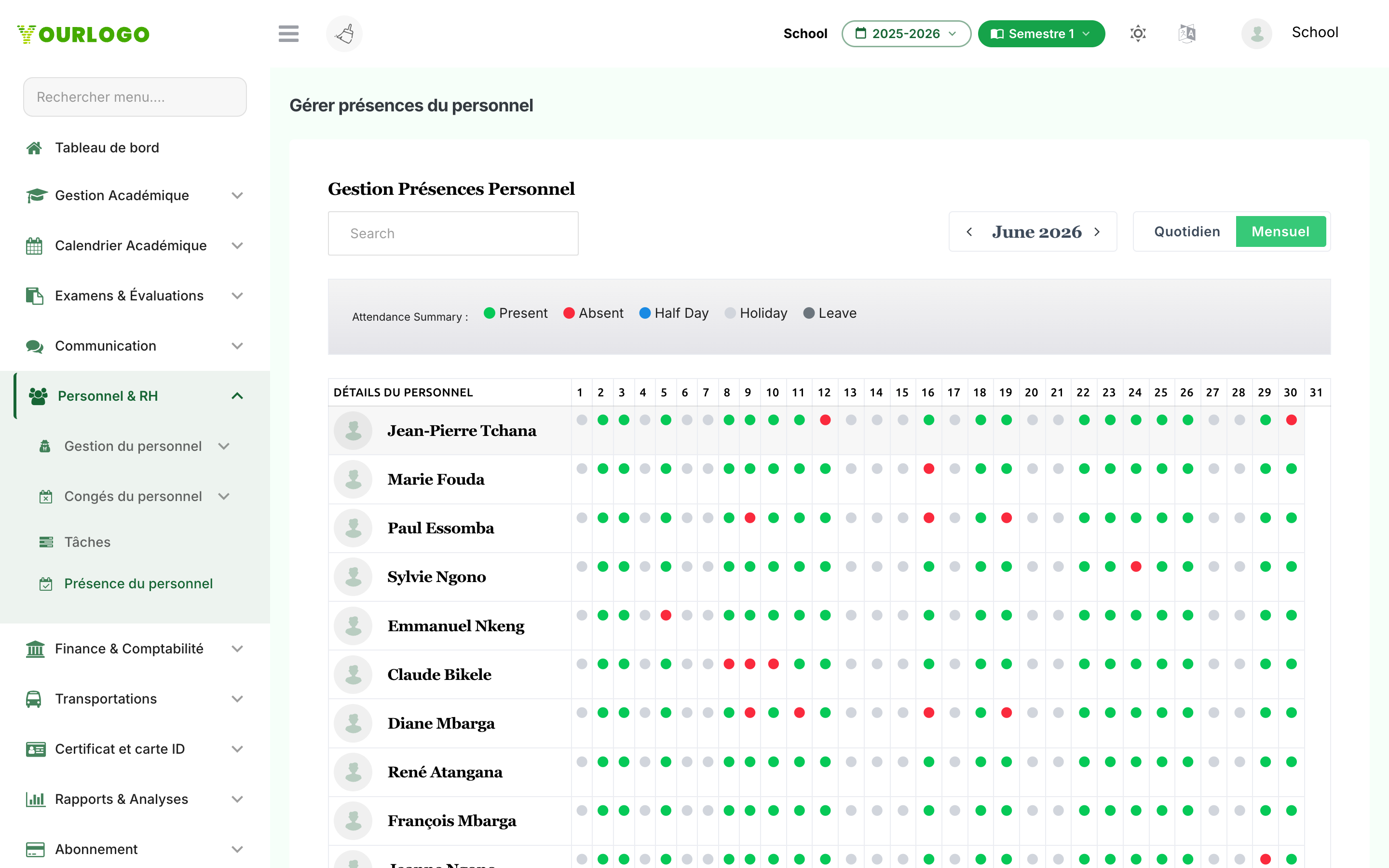Click the Communication chat bubbles icon
The height and width of the screenshot is (868, 1389).
pyautogui.click(x=34, y=346)
